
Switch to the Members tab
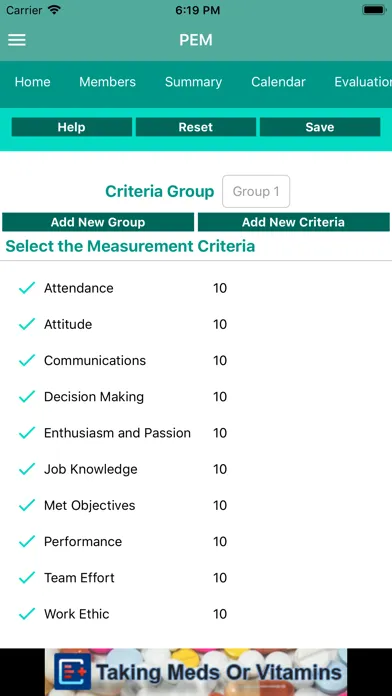107,82
